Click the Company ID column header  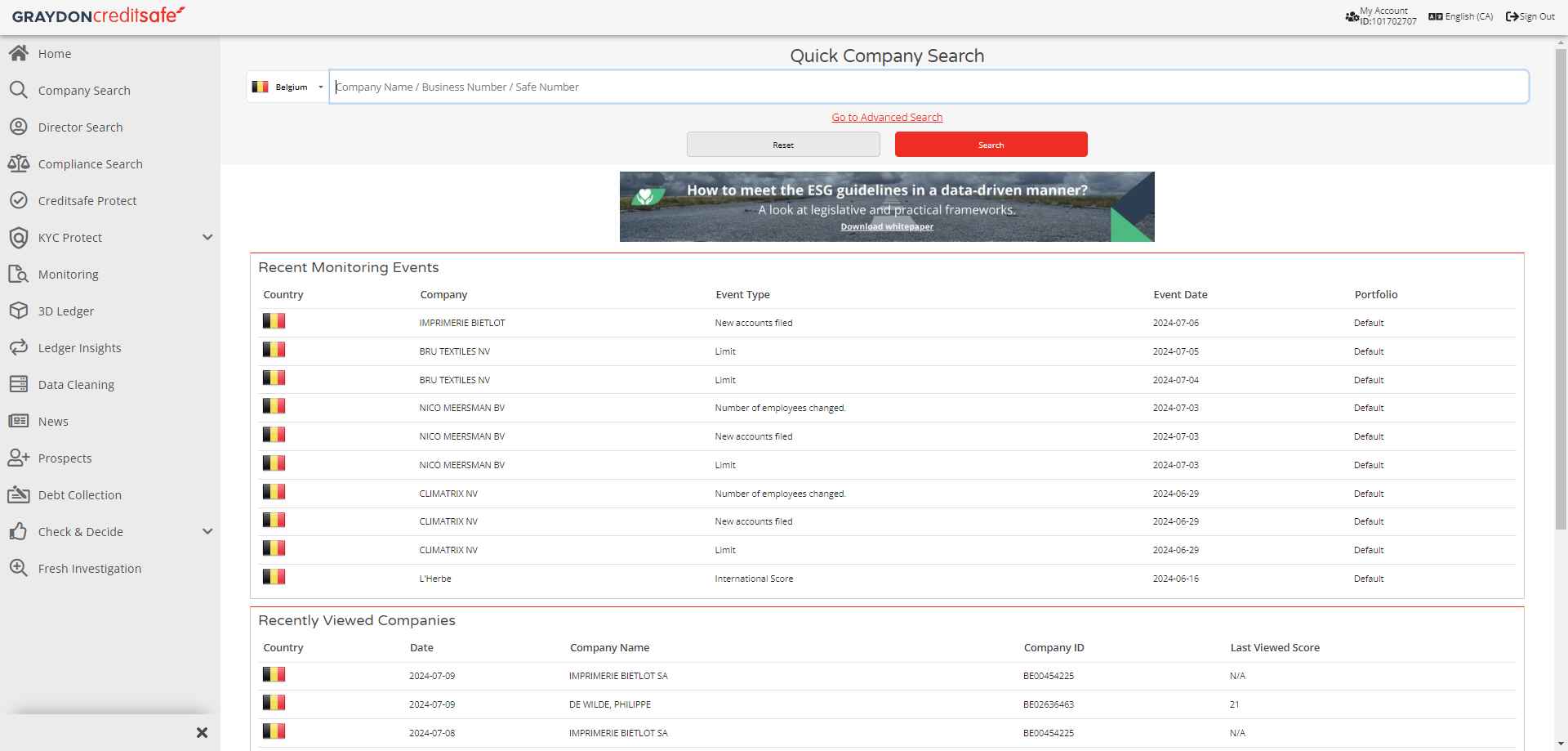click(x=1054, y=647)
